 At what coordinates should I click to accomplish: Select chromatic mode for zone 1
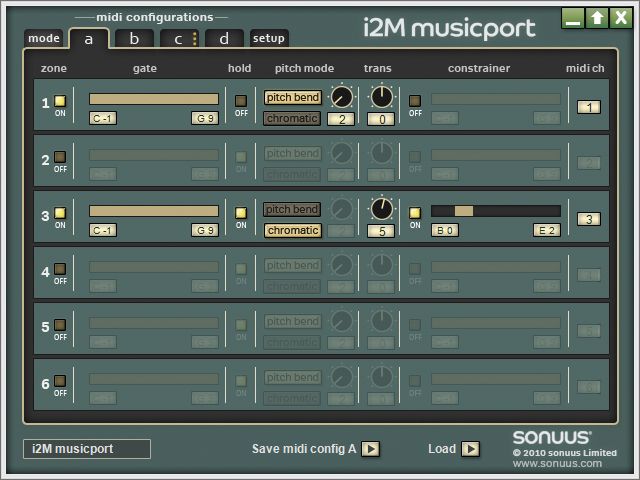(x=292, y=118)
